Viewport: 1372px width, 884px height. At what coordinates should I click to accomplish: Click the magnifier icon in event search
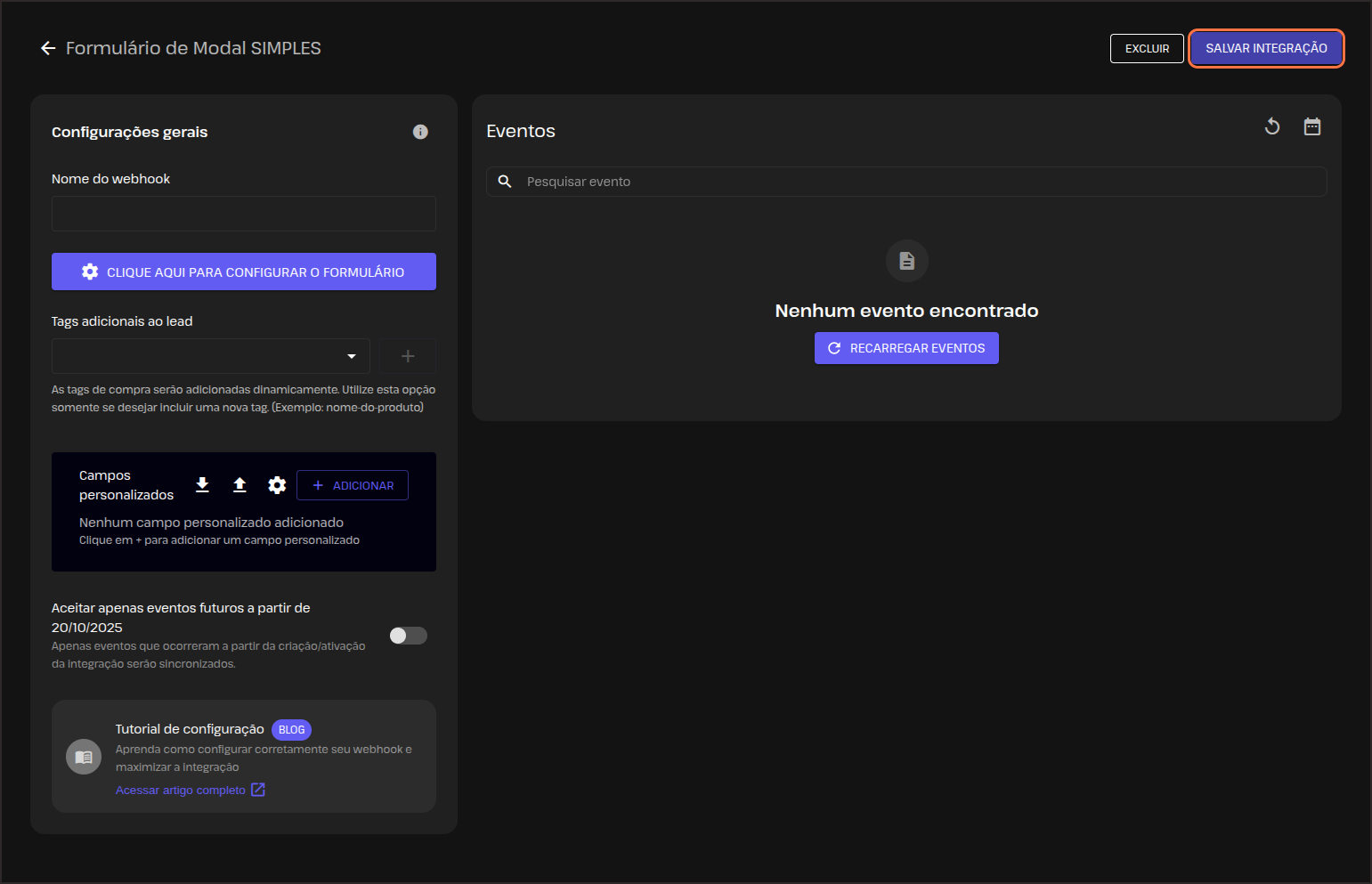tap(505, 182)
